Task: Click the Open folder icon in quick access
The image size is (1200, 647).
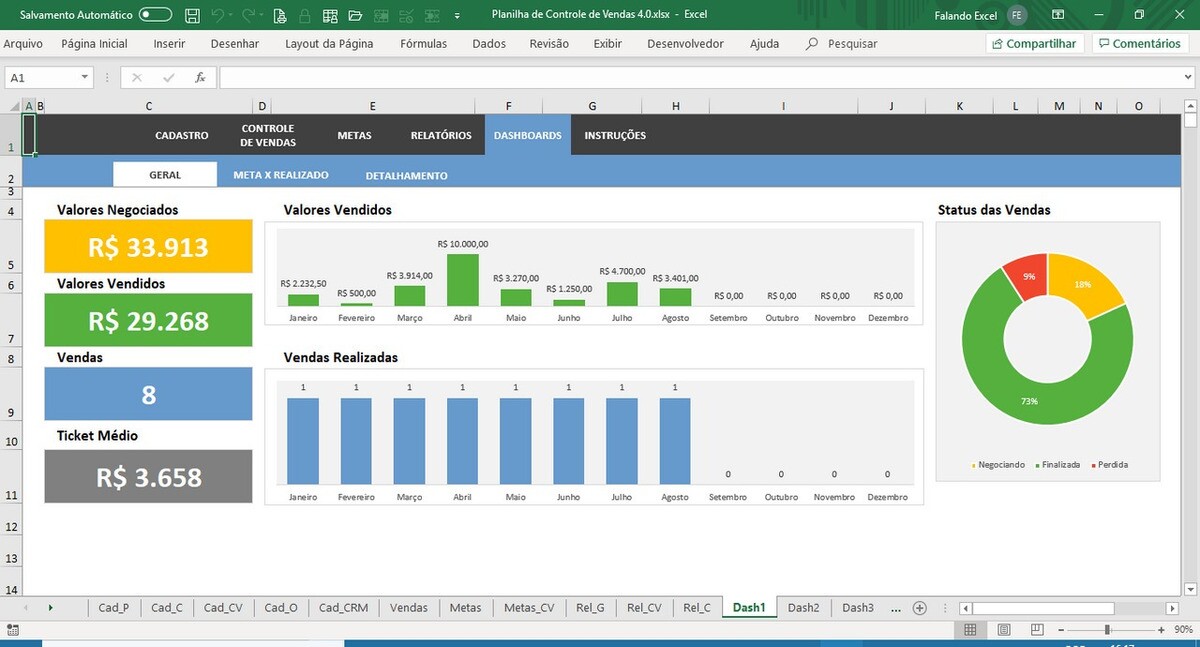Action: coord(355,15)
